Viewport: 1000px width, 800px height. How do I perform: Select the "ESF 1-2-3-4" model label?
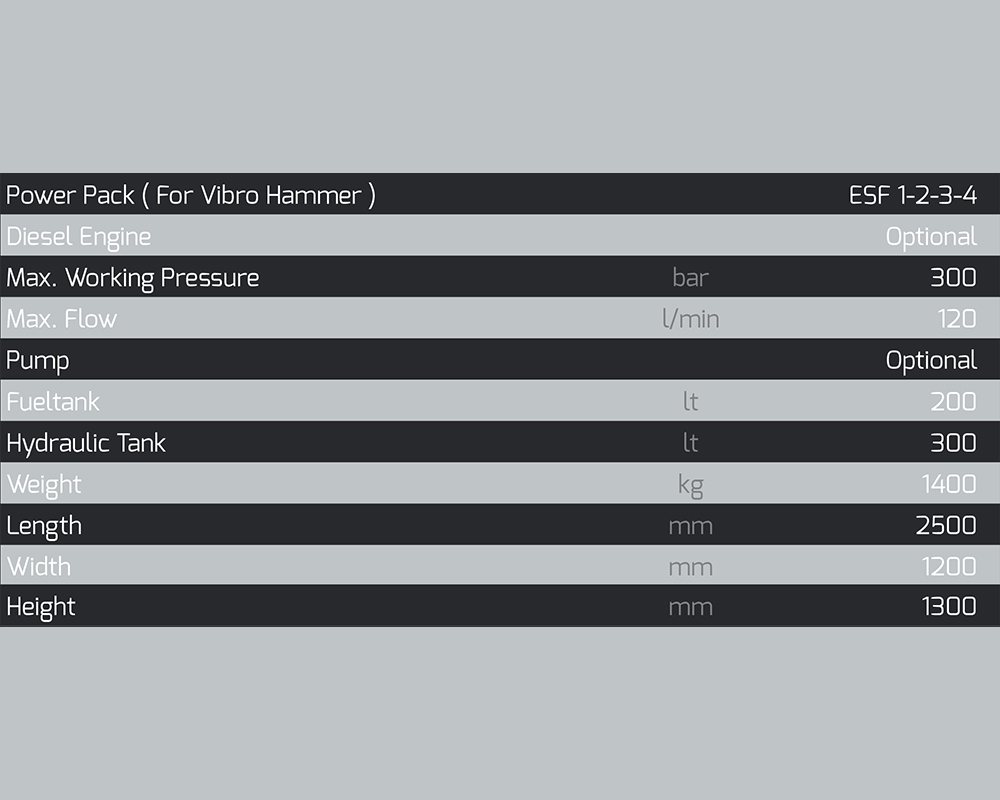912,195
